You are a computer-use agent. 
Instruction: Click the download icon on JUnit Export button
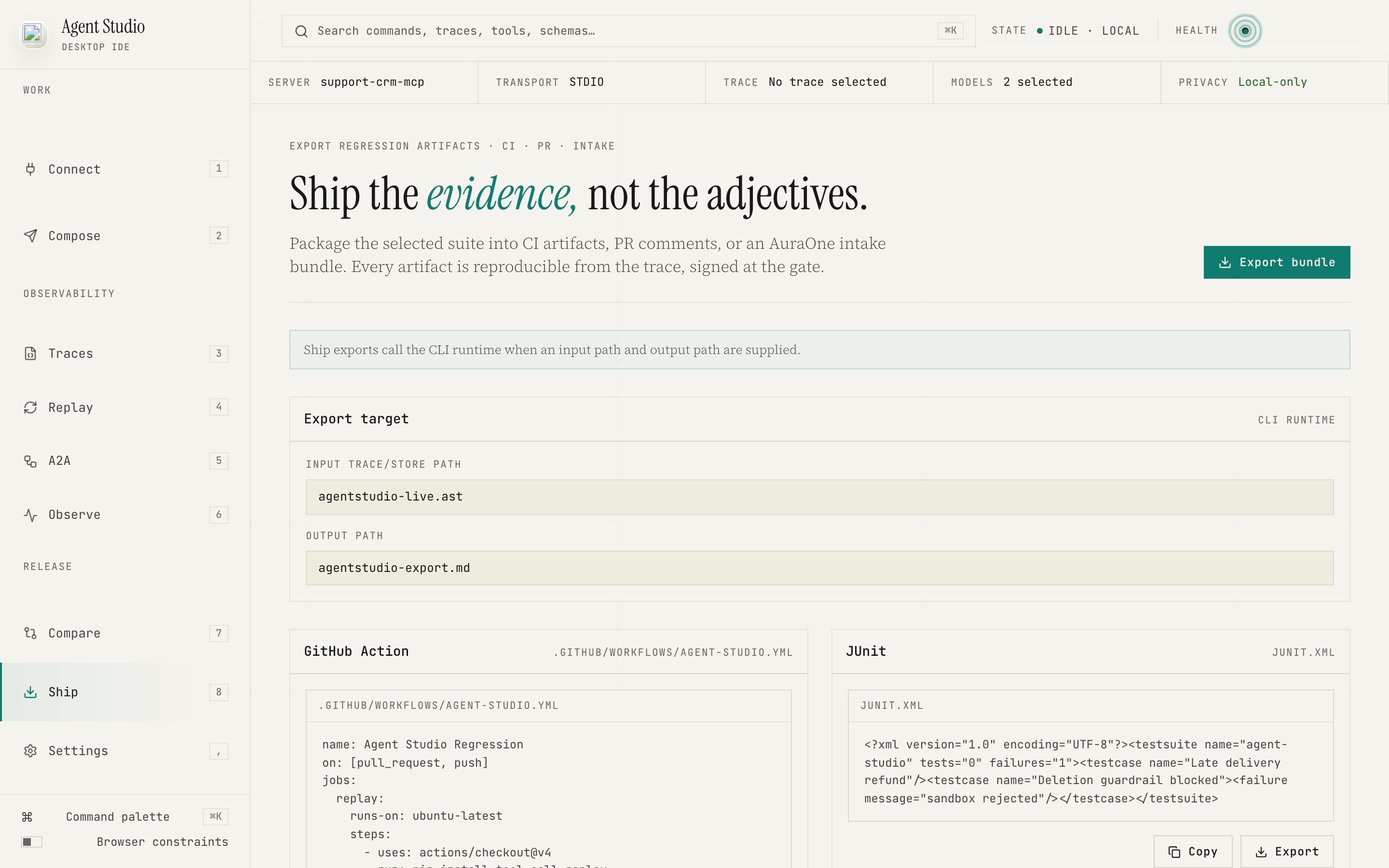[x=1261, y=851]
